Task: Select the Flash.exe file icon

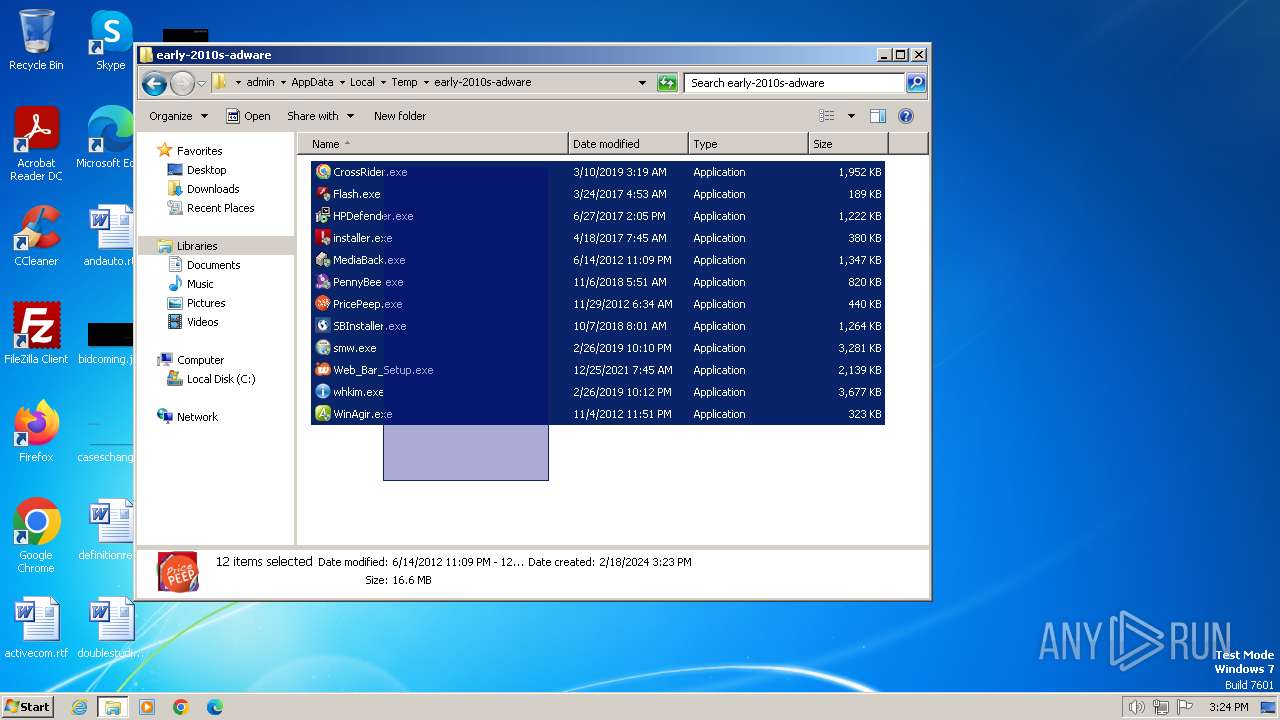Action: click(x=323, y=194)
